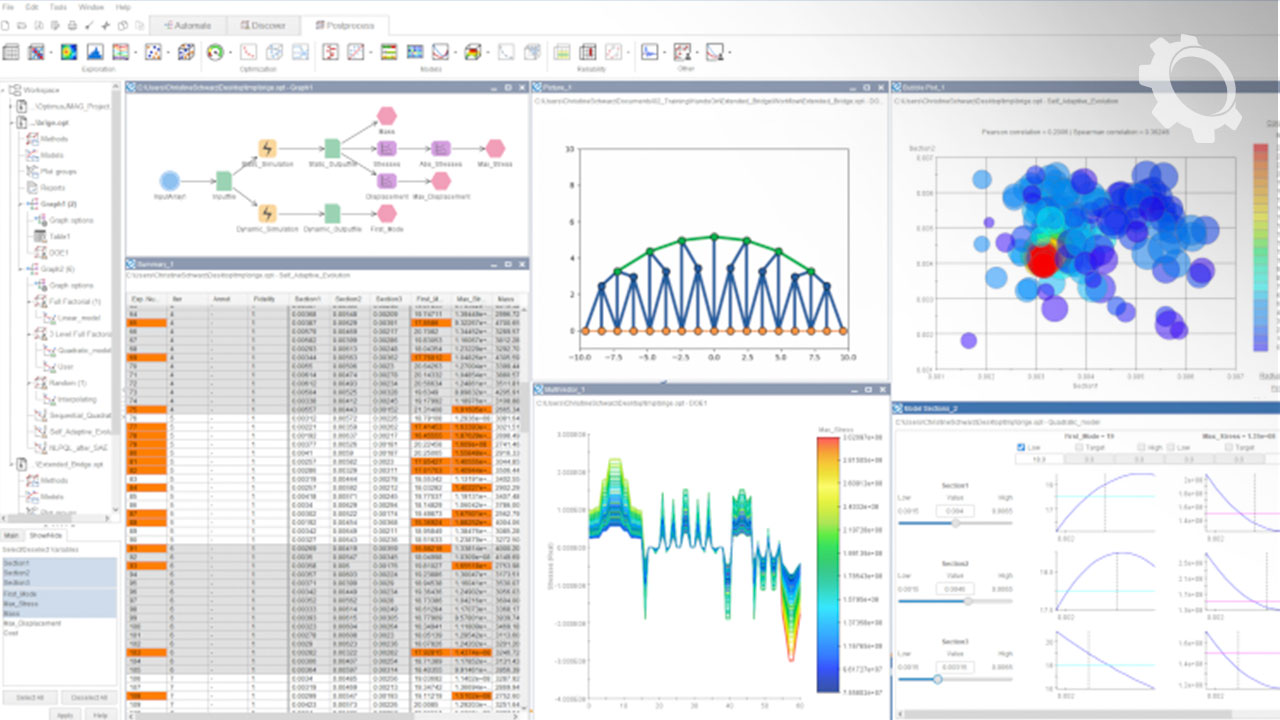The width and height of the screenshot is (1280, 720).
Task: Select the Static_Simulation node in workflow graph
Action: (267, 148)
